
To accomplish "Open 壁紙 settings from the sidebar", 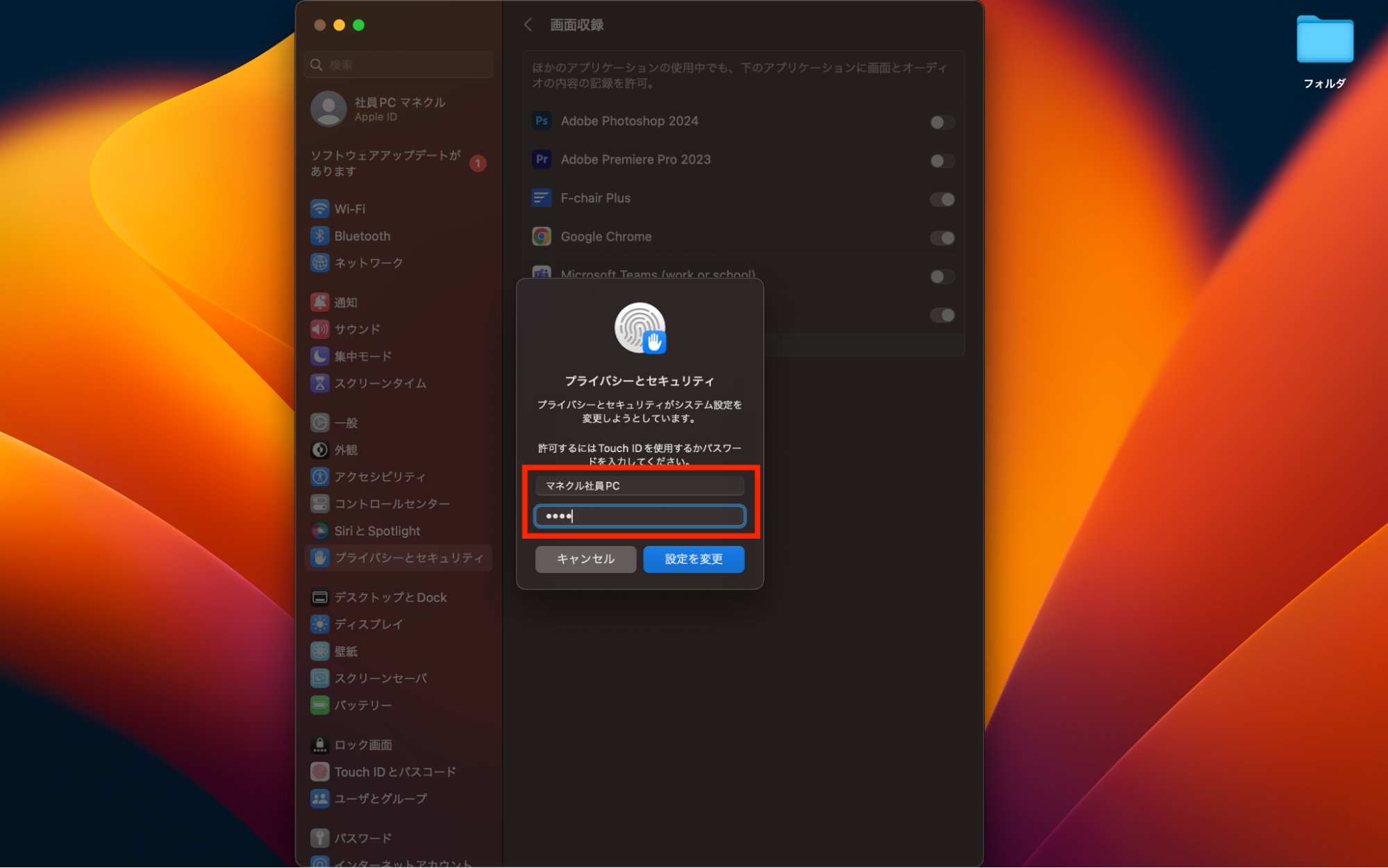I will click(x=346, y=651).
